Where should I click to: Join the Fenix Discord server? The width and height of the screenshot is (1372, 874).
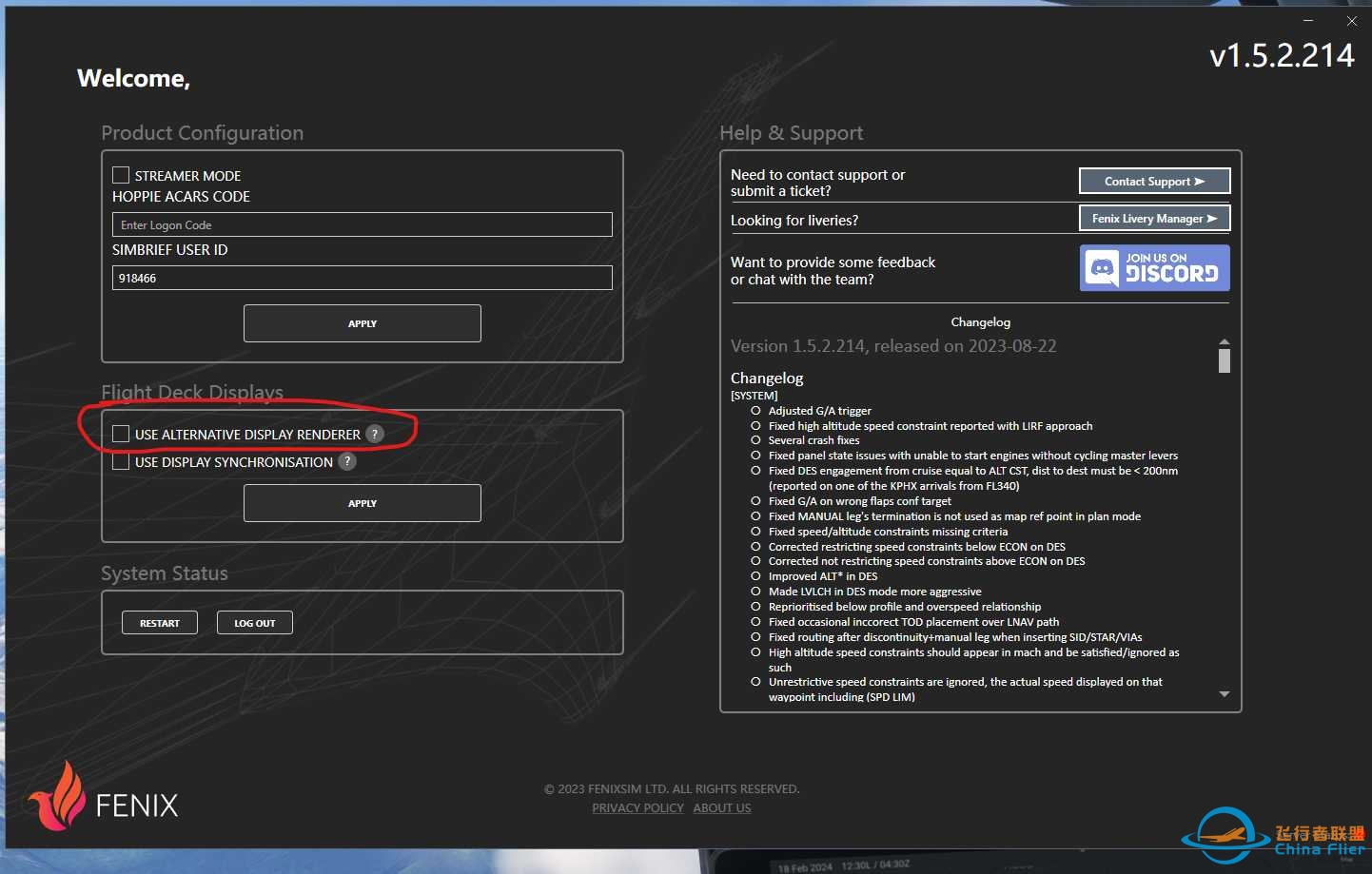click(x=1154, y=267)
